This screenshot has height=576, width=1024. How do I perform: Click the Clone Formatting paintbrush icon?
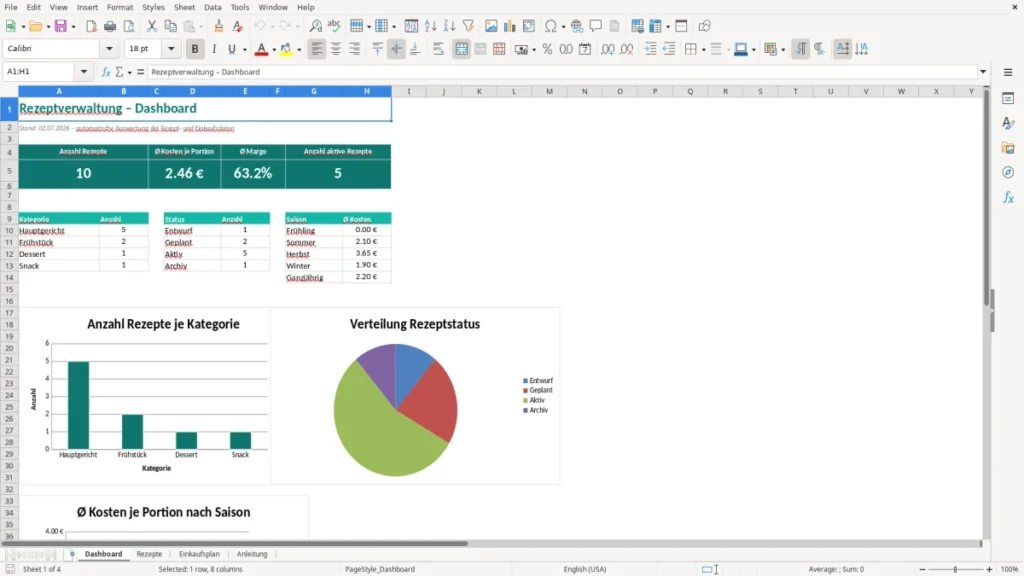[x=219, y=26]
